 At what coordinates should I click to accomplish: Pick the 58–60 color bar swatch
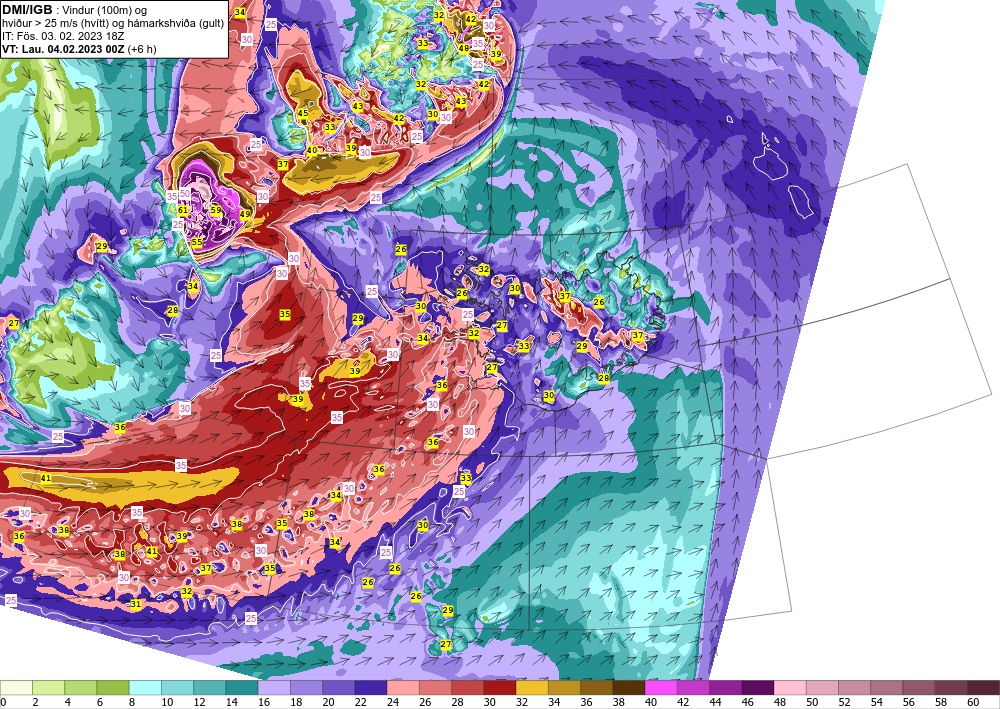point(952,687)
